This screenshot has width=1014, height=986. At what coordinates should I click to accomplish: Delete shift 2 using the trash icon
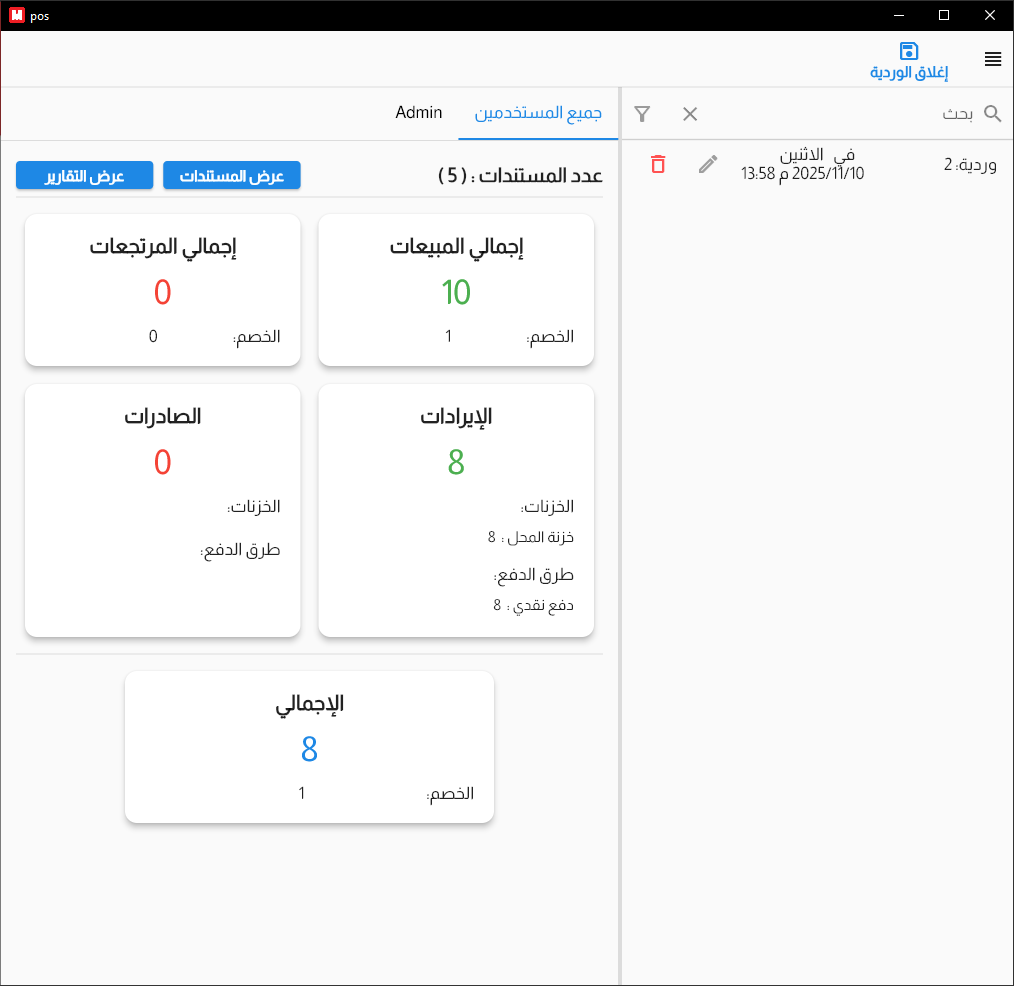[x=658, y=165]
